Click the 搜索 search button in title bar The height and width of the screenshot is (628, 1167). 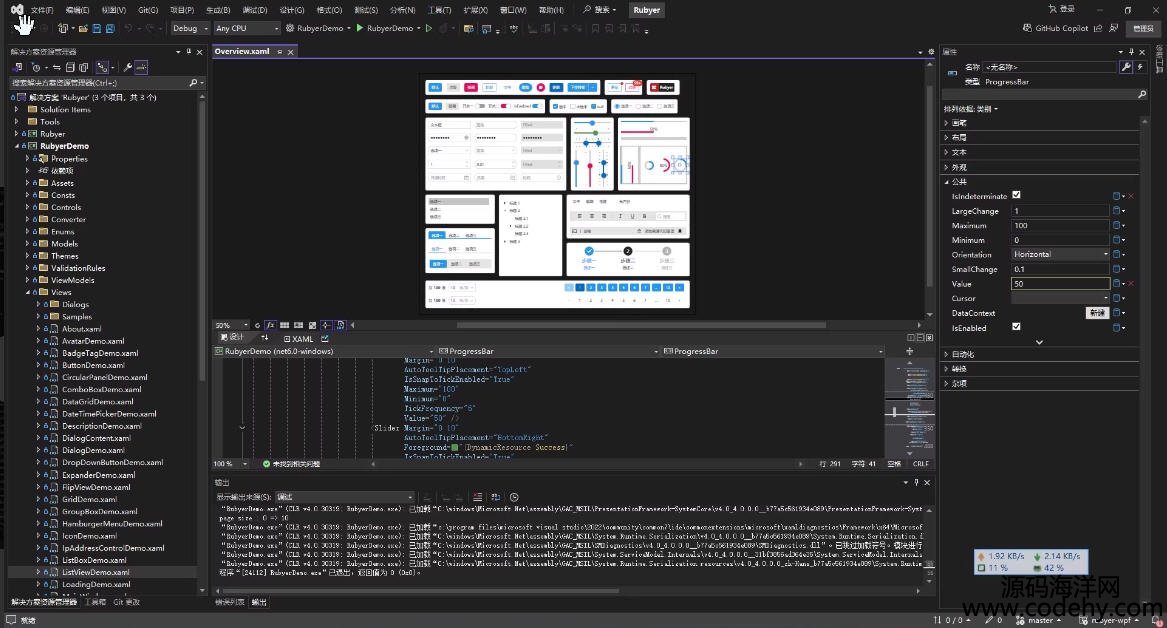click(x=600, y=10)
